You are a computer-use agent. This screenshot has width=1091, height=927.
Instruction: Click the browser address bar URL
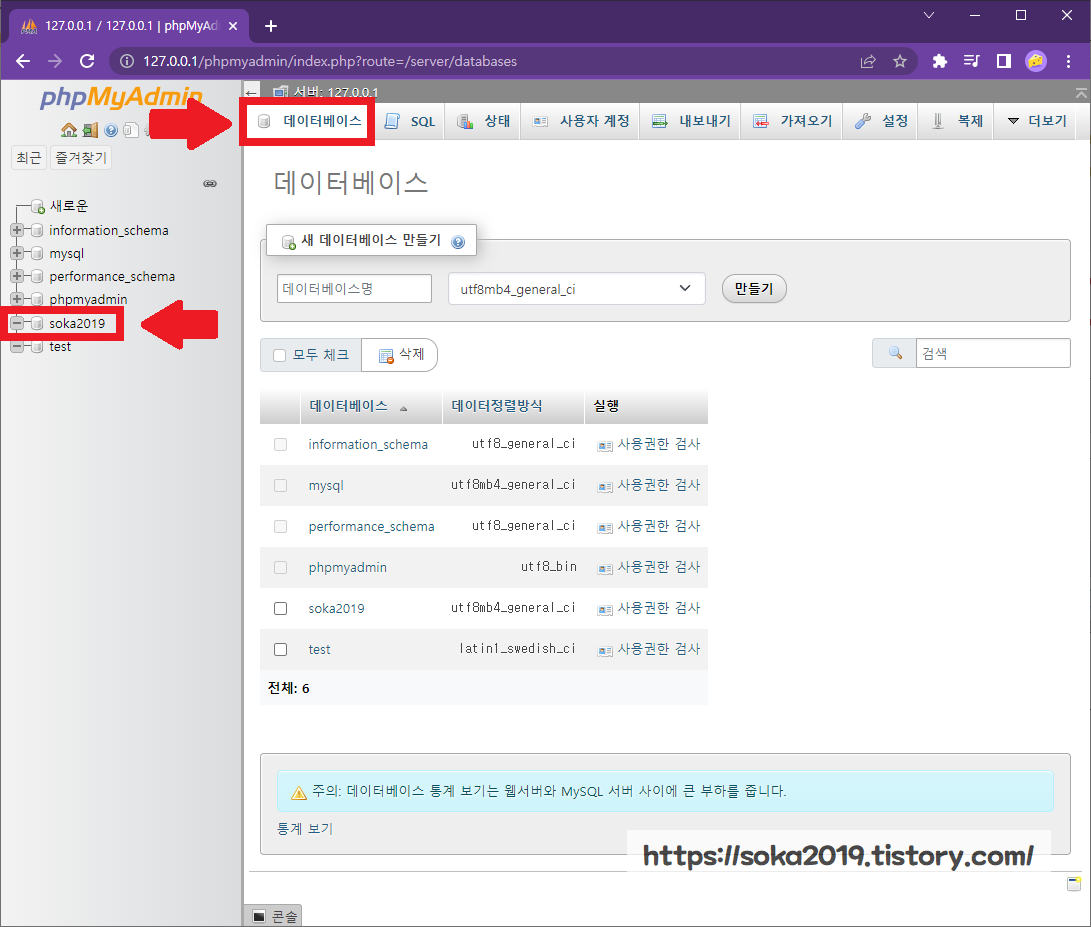pyautogui.click(x=330, y=61)
